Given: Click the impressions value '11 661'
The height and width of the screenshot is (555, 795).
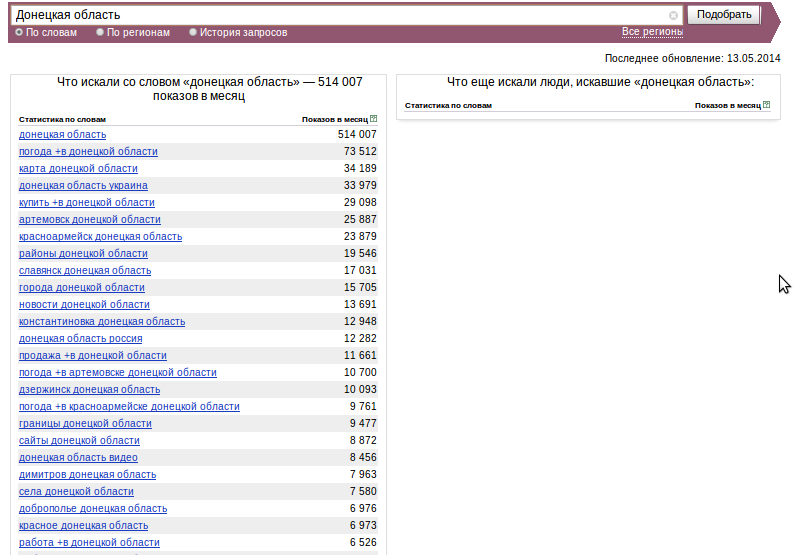Looking at the screenshot, I should (360, 355).
